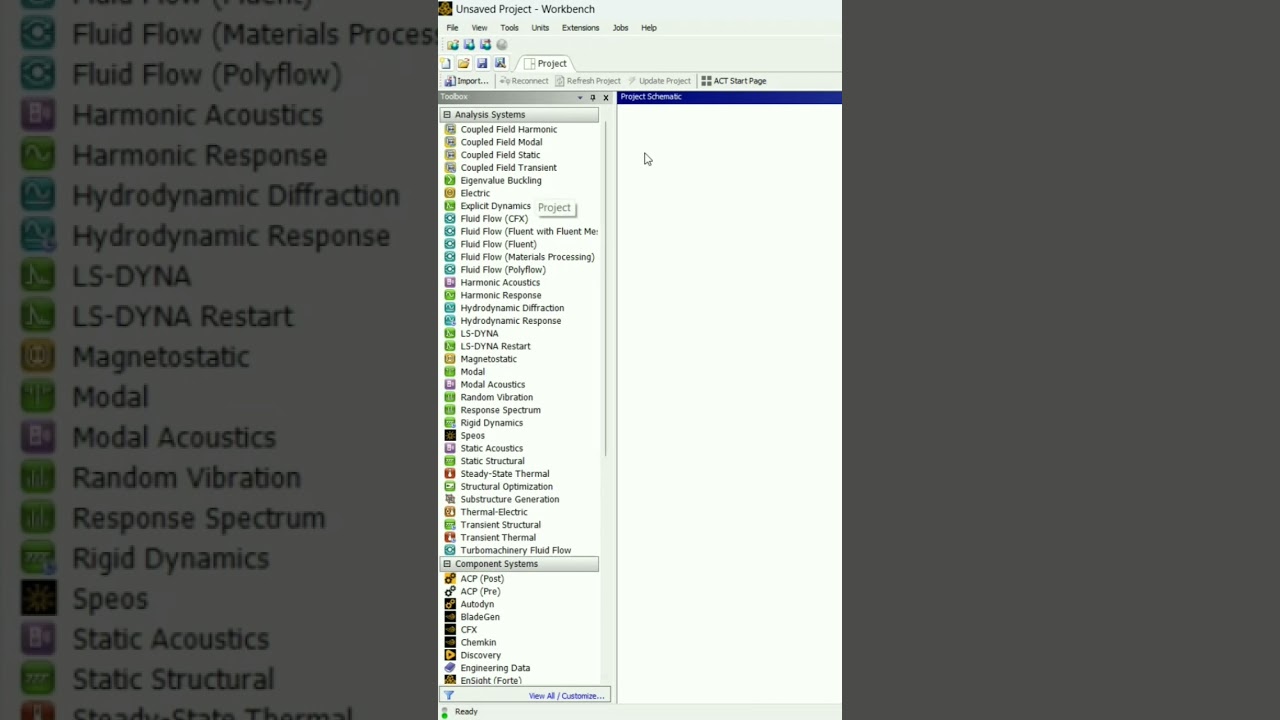The height and width of the screenshot is (720, 1280).
Task: Click the Open project folder icon
Action: pos(463,63)
